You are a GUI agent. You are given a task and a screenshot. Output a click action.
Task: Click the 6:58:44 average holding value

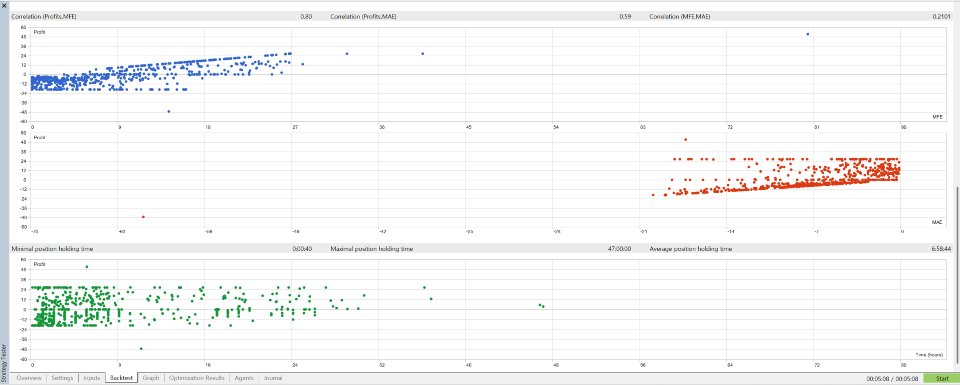pyautogui.click(x=941, y=249)
